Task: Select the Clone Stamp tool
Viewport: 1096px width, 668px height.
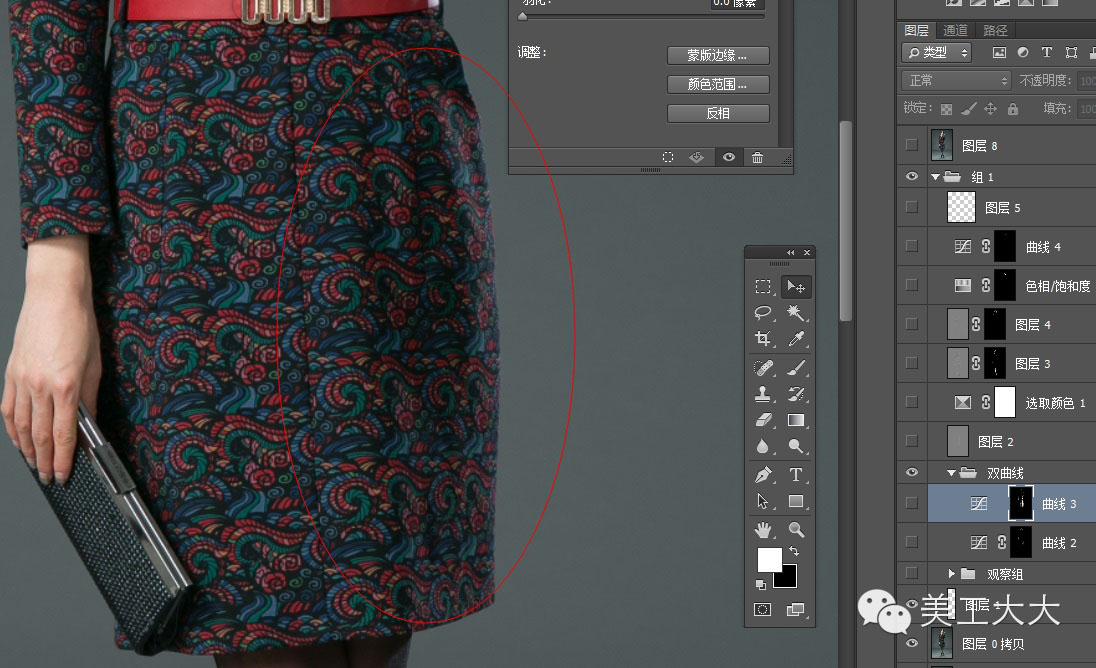Action: [x=763, y=394]
